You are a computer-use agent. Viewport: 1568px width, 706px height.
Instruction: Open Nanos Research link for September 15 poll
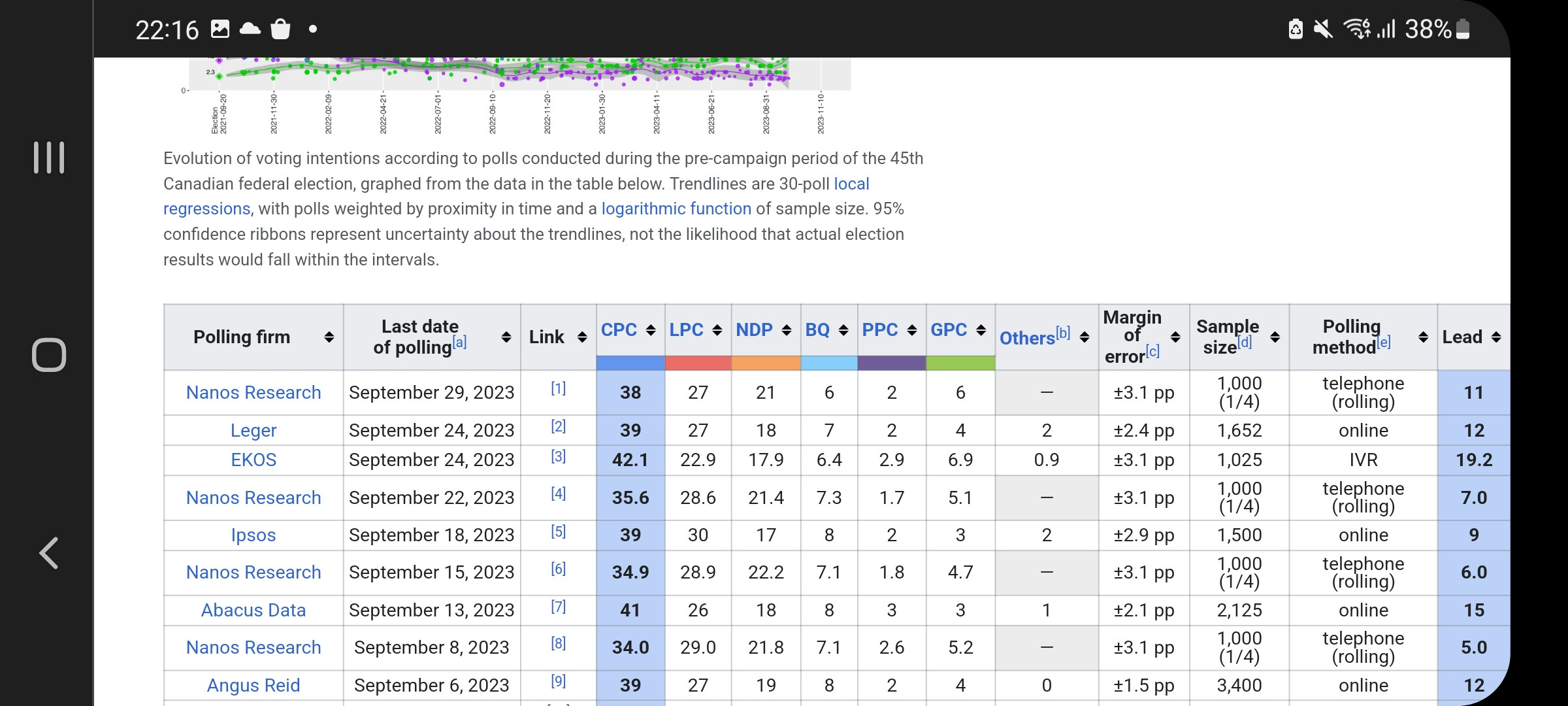[253, 572]
